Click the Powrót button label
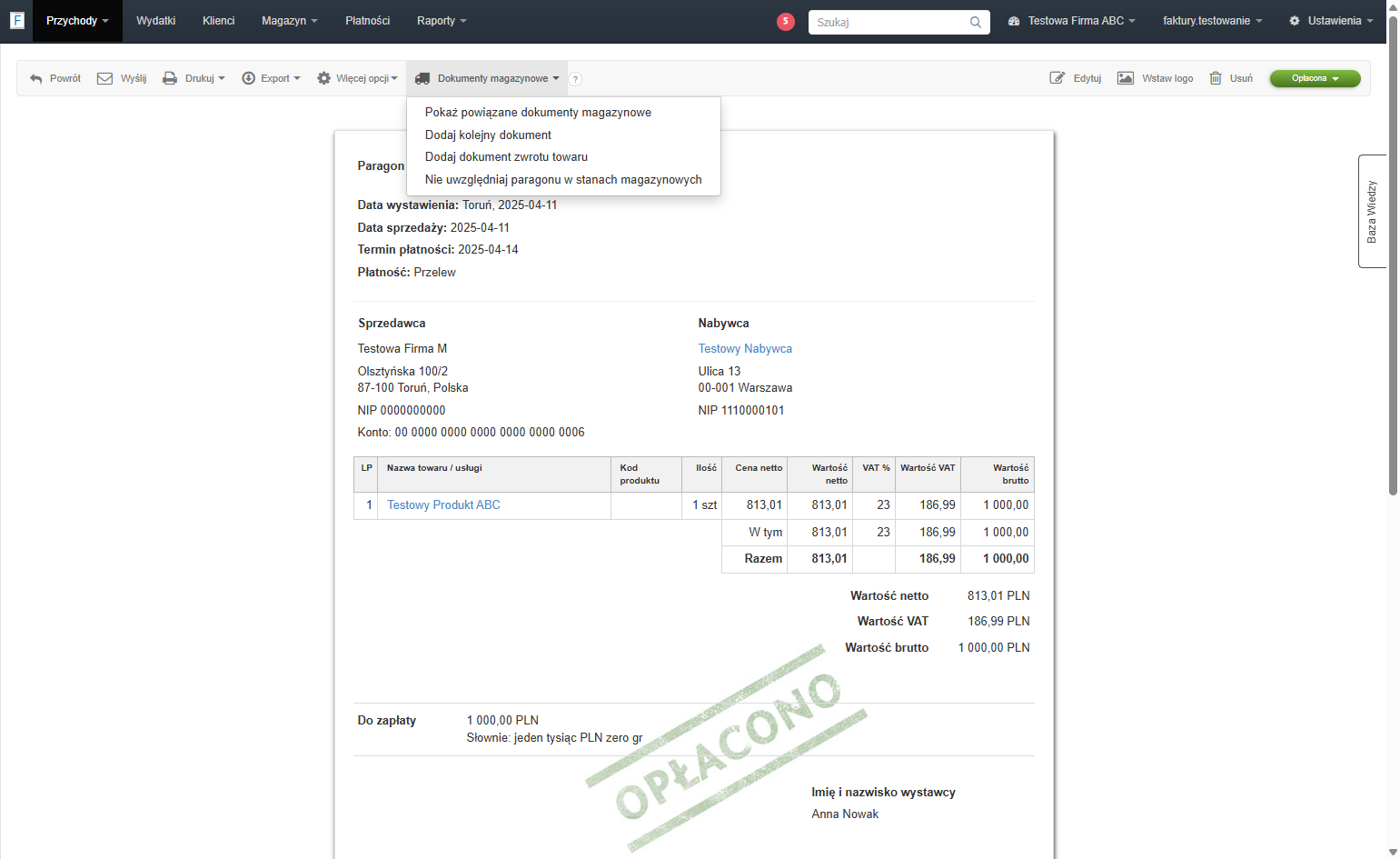The image size is (1400, 859). click(x=65, y=79)
